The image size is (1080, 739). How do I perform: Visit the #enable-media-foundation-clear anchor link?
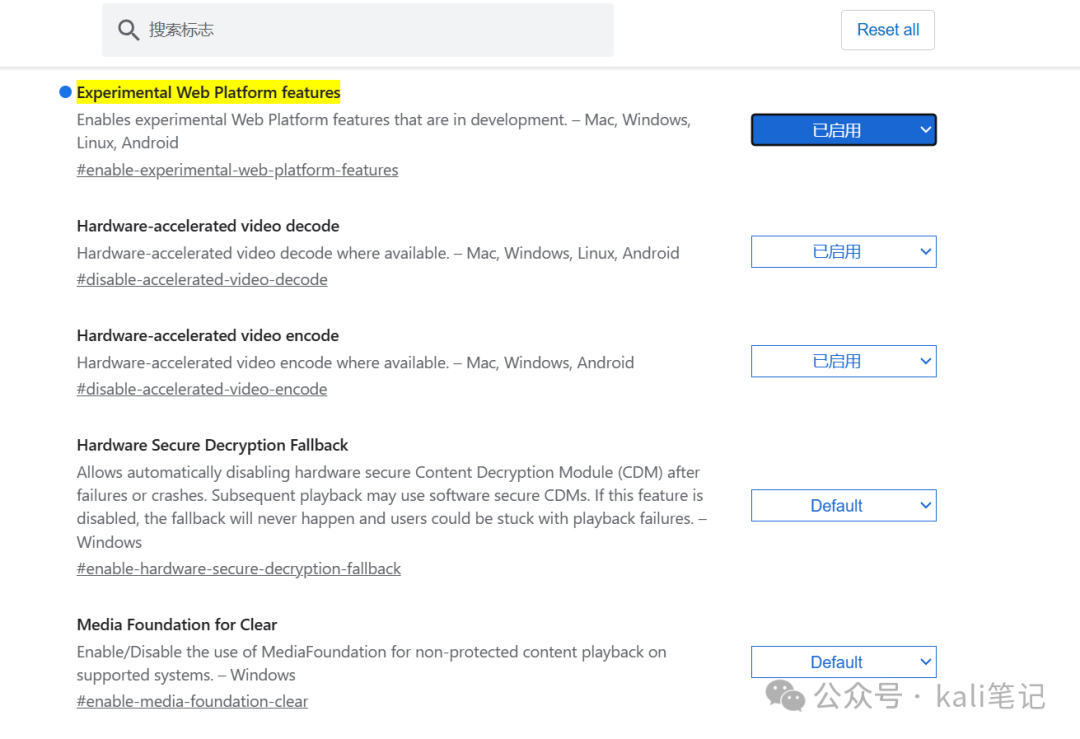coord(192,702)
